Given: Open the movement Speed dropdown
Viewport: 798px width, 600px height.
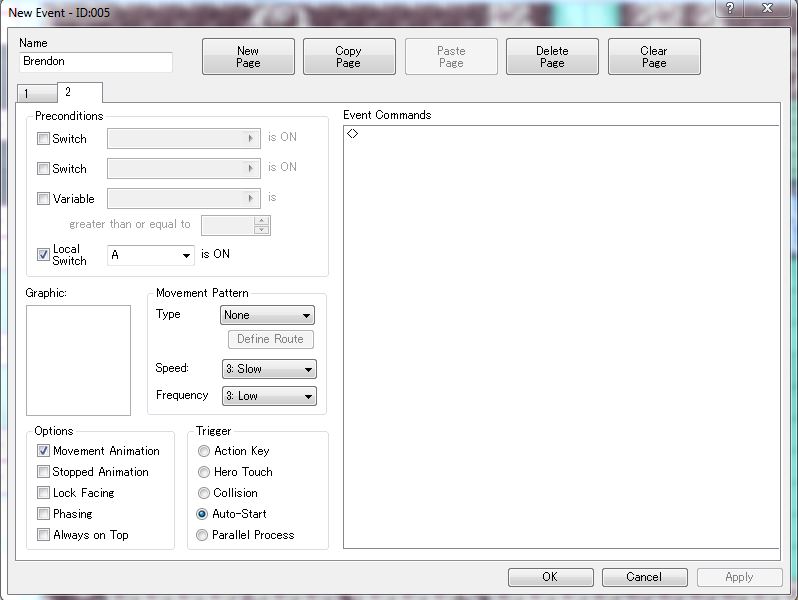Looking at the screenshot, I should click(268, 369).
